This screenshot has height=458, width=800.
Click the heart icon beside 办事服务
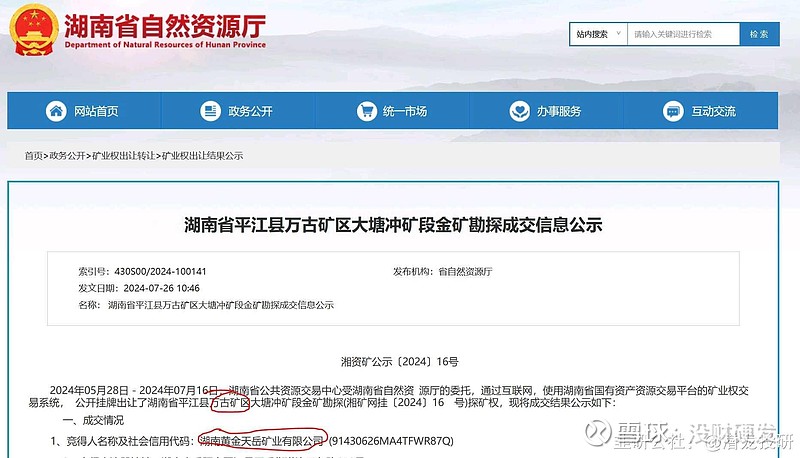(x=519, y=111)
